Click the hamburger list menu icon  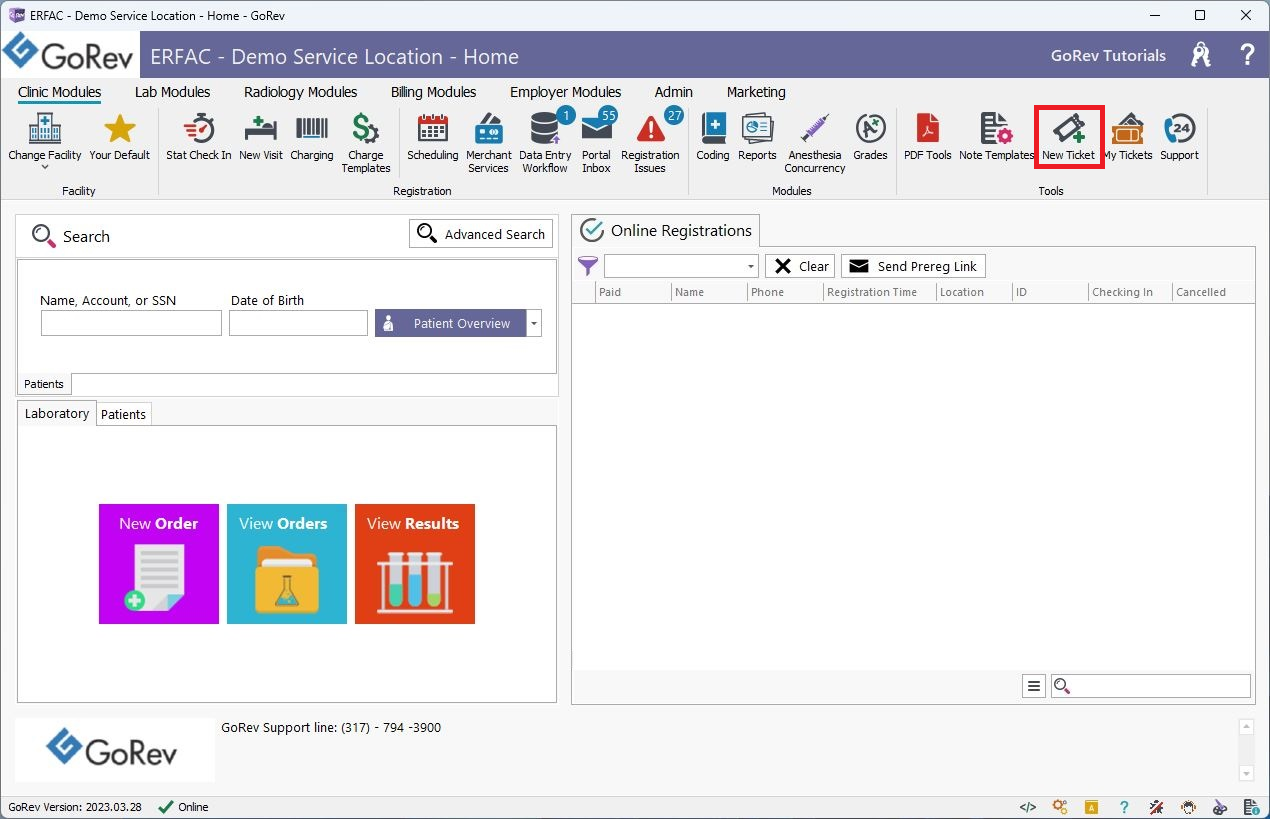(x=1034, y=686)
